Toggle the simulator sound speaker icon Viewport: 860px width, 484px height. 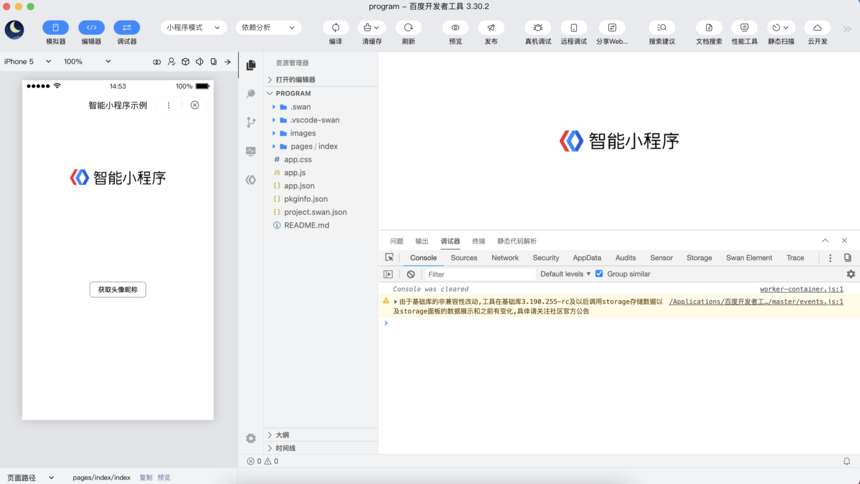200,62
